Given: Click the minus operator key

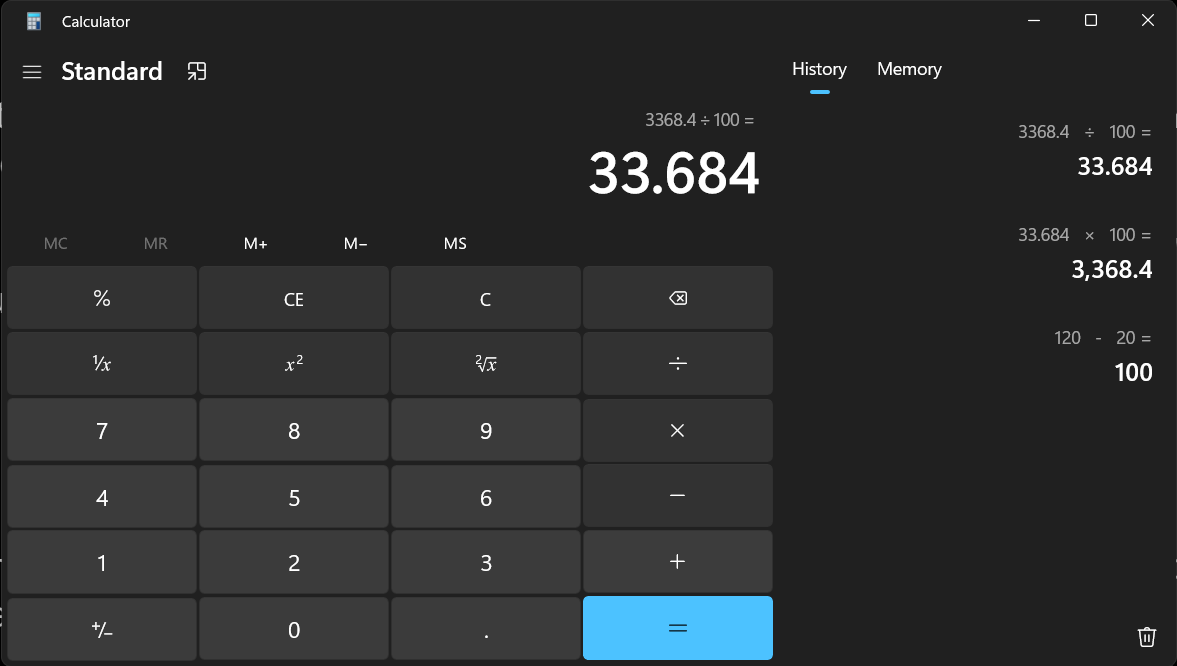Looking at the screenshot, I should (678, 496).
